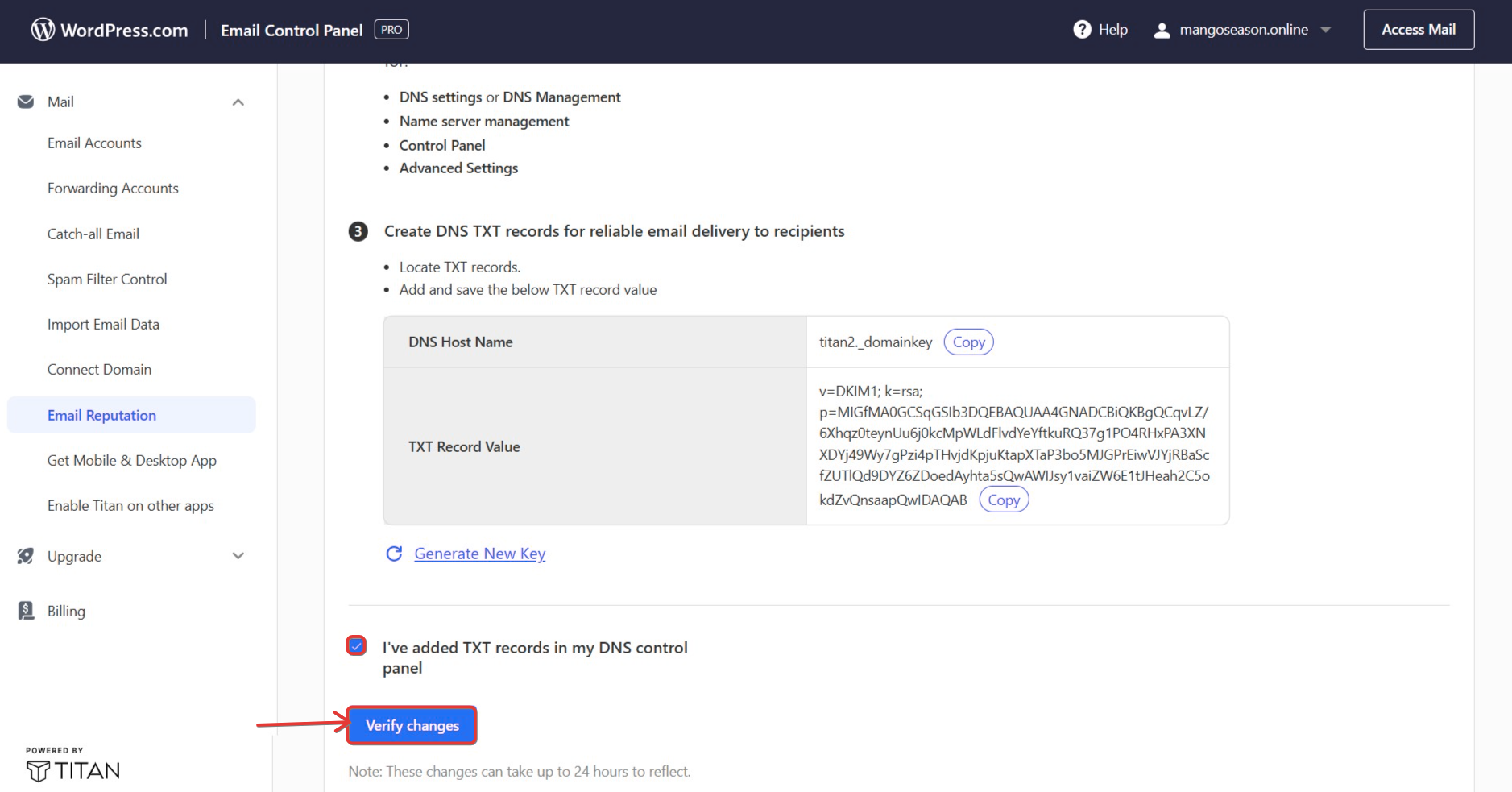Open Help via the question mark icon
Viewport: 1512px width, 792px height.
(x=1082, y=30)
